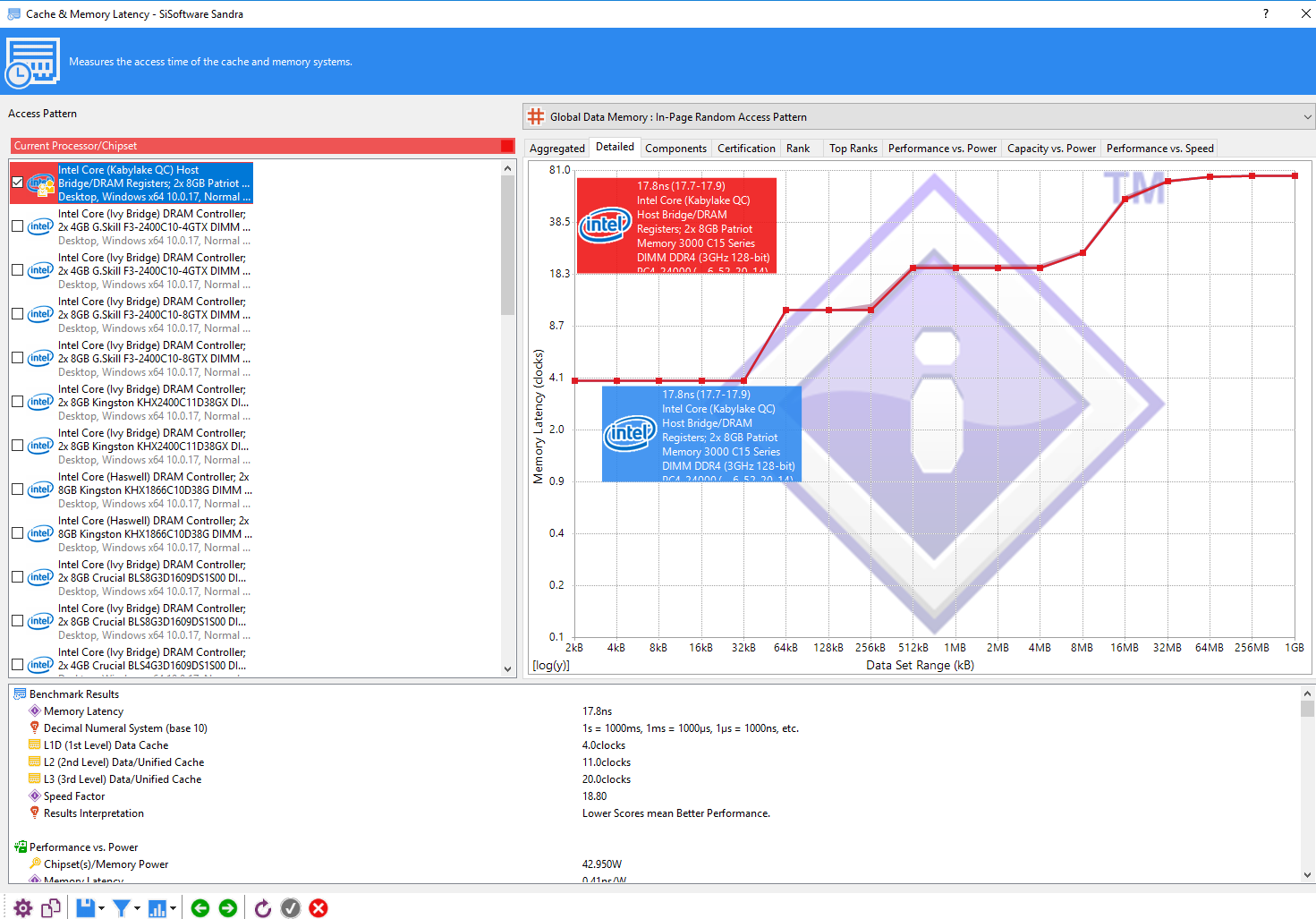Click the orange hash icon beside Global Data Memory
Viewport: 1316px width, 919px height.
click(536, 116)
